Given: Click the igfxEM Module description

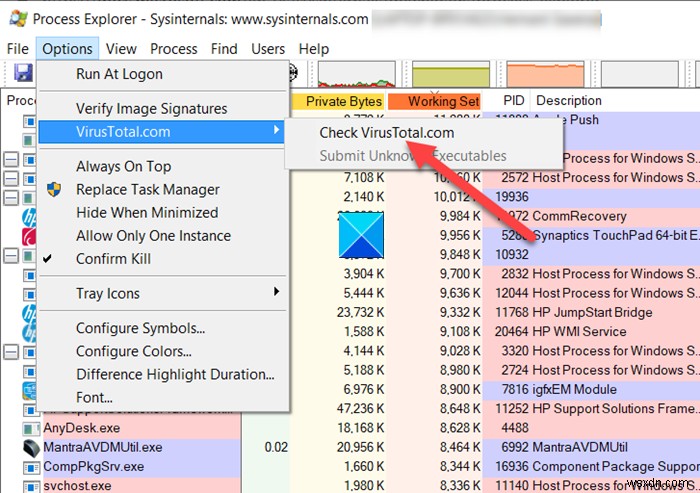Looking at the screenshot, I should (575, 389).
